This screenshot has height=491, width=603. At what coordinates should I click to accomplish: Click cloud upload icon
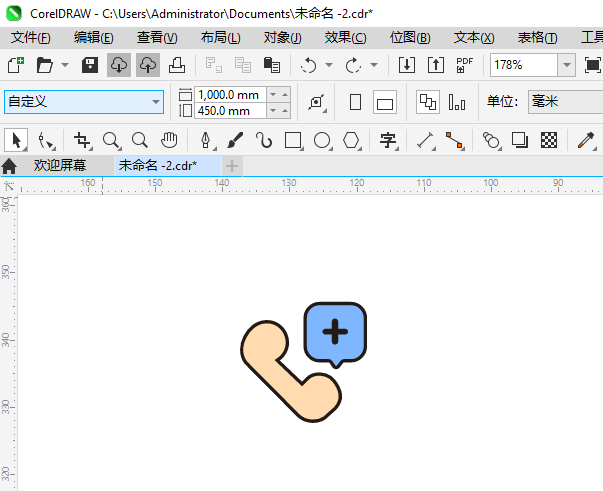click(148, 65)
